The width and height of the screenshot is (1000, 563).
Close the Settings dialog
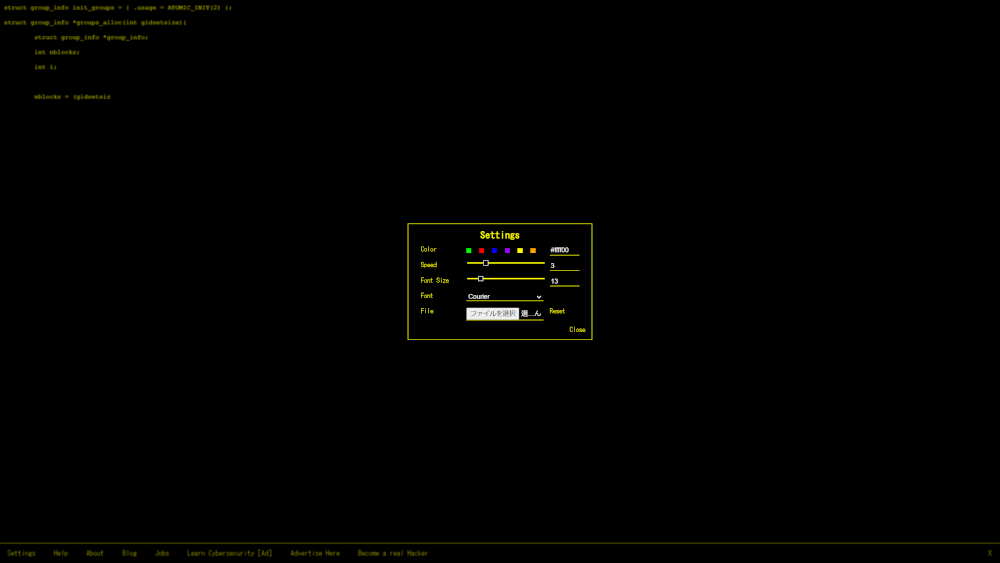(577, 330)
